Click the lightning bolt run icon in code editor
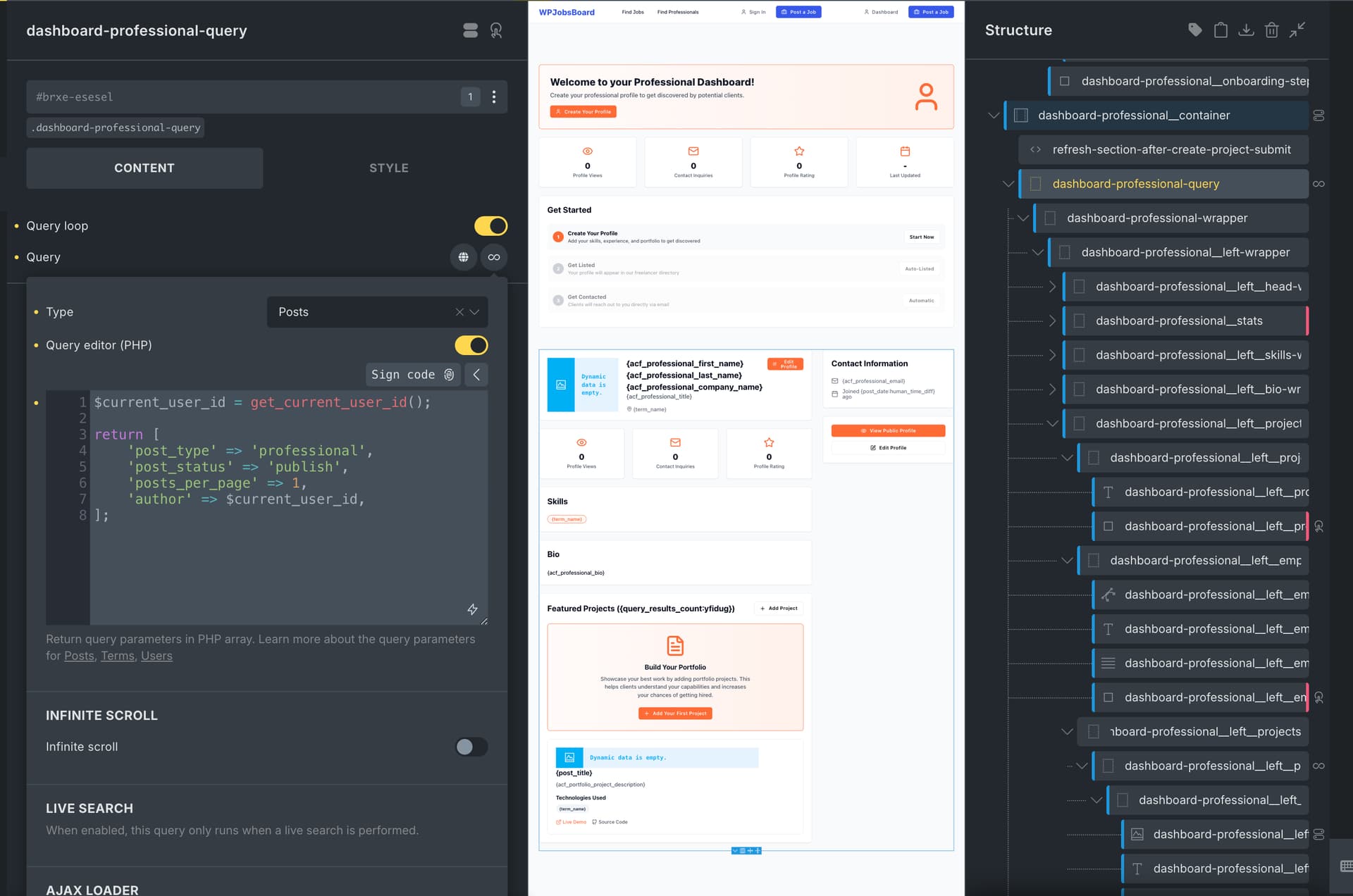The image size is (1353, 896). [472, 609]
